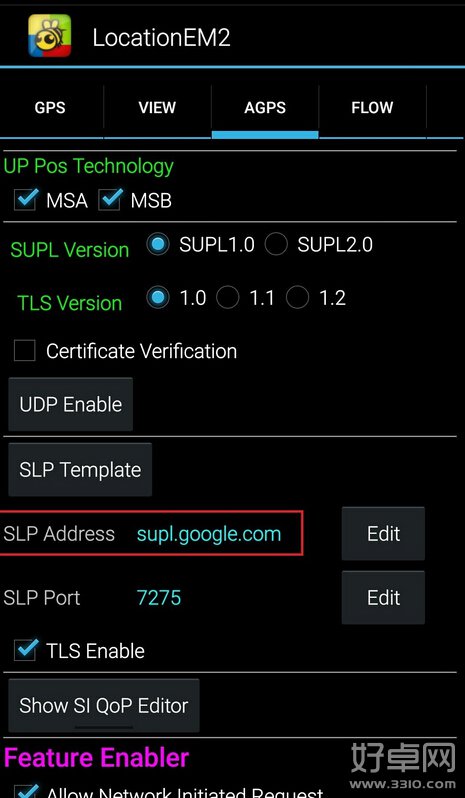The image size is (465, 798).
Task: Click the supl.google.com address text
Action: tap(209, 534)
